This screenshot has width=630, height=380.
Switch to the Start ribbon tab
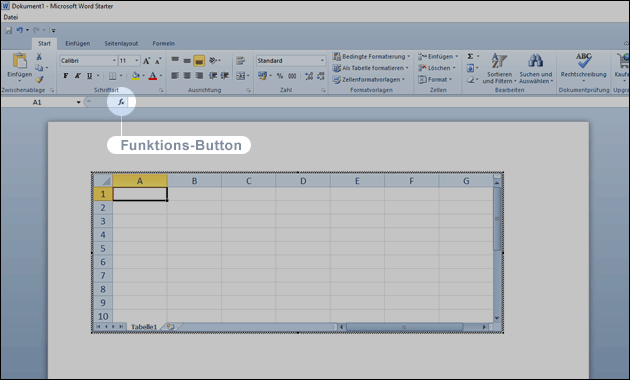coord(44,43)
